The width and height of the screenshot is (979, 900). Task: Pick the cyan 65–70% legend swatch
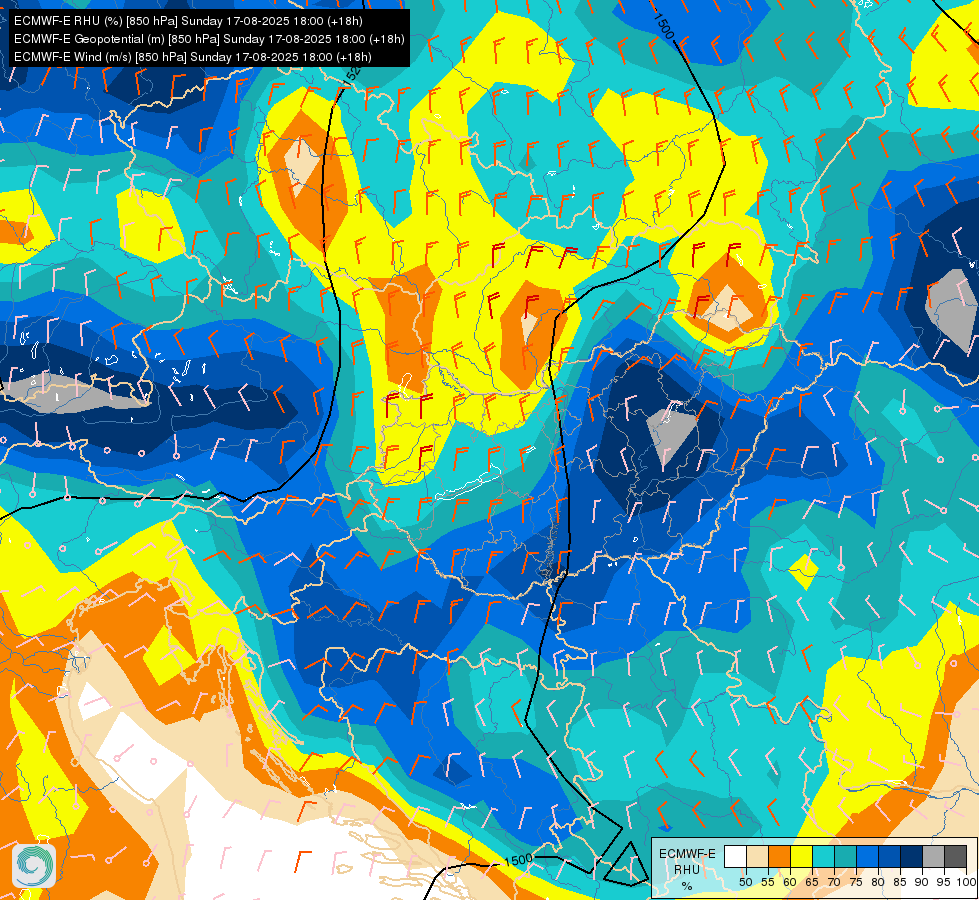(x=824, y=856)
